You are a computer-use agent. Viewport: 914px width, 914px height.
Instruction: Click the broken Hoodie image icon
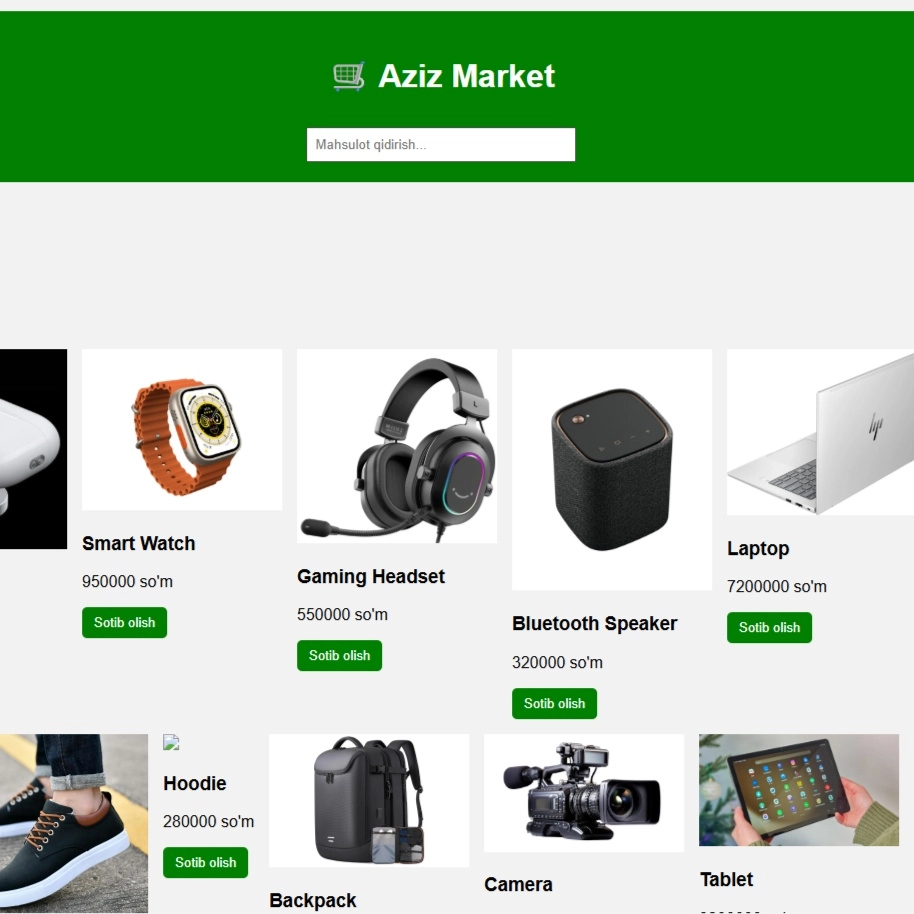pyautogui.click(x=171, y=742)
